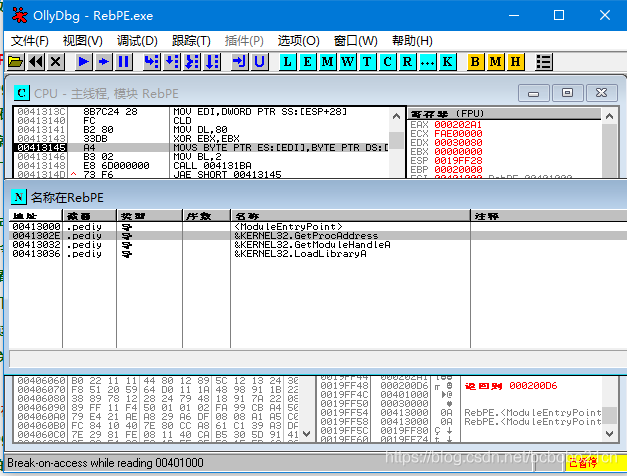Open the 选项(O) menu

pyautogui.click(x=298, y=41)
